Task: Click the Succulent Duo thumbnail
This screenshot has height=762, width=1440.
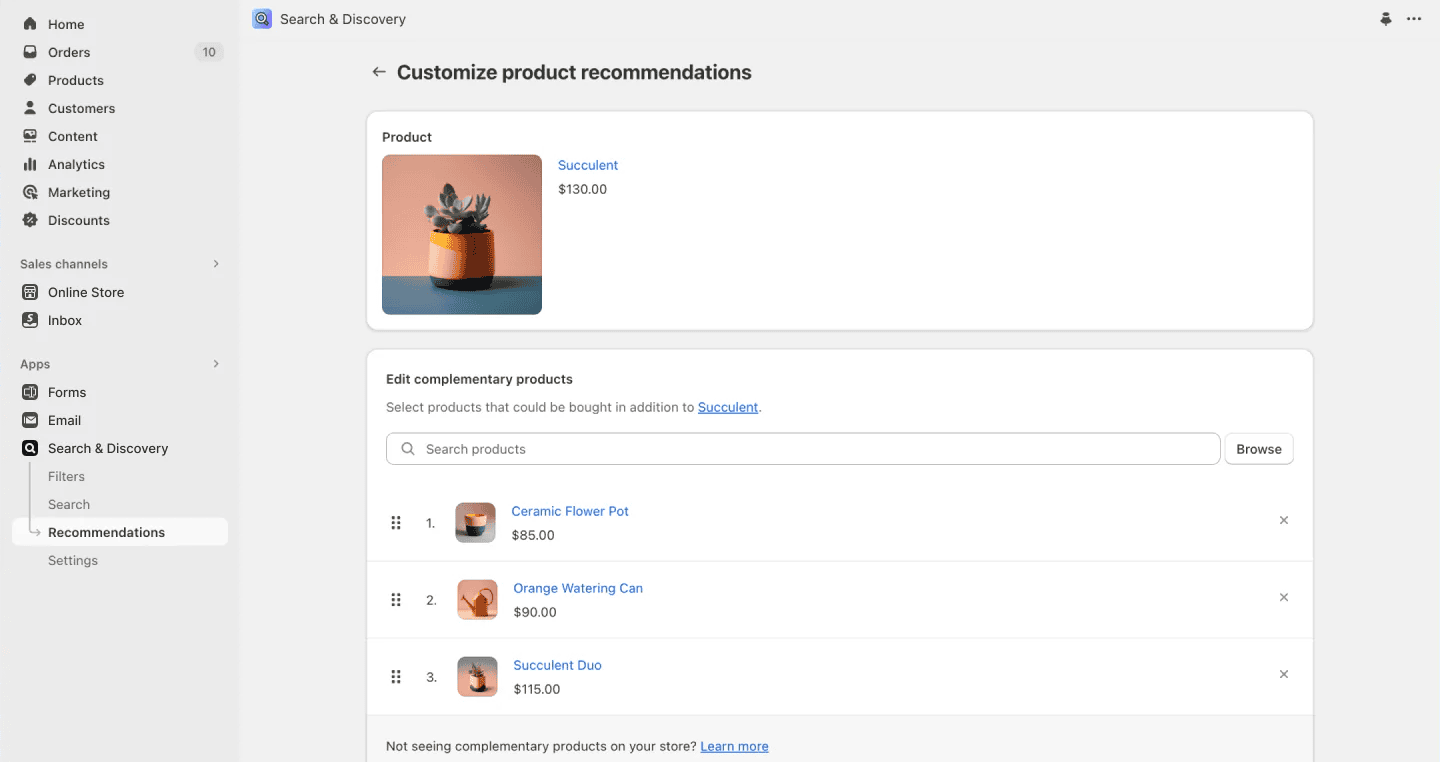Action: coord(478,677)
